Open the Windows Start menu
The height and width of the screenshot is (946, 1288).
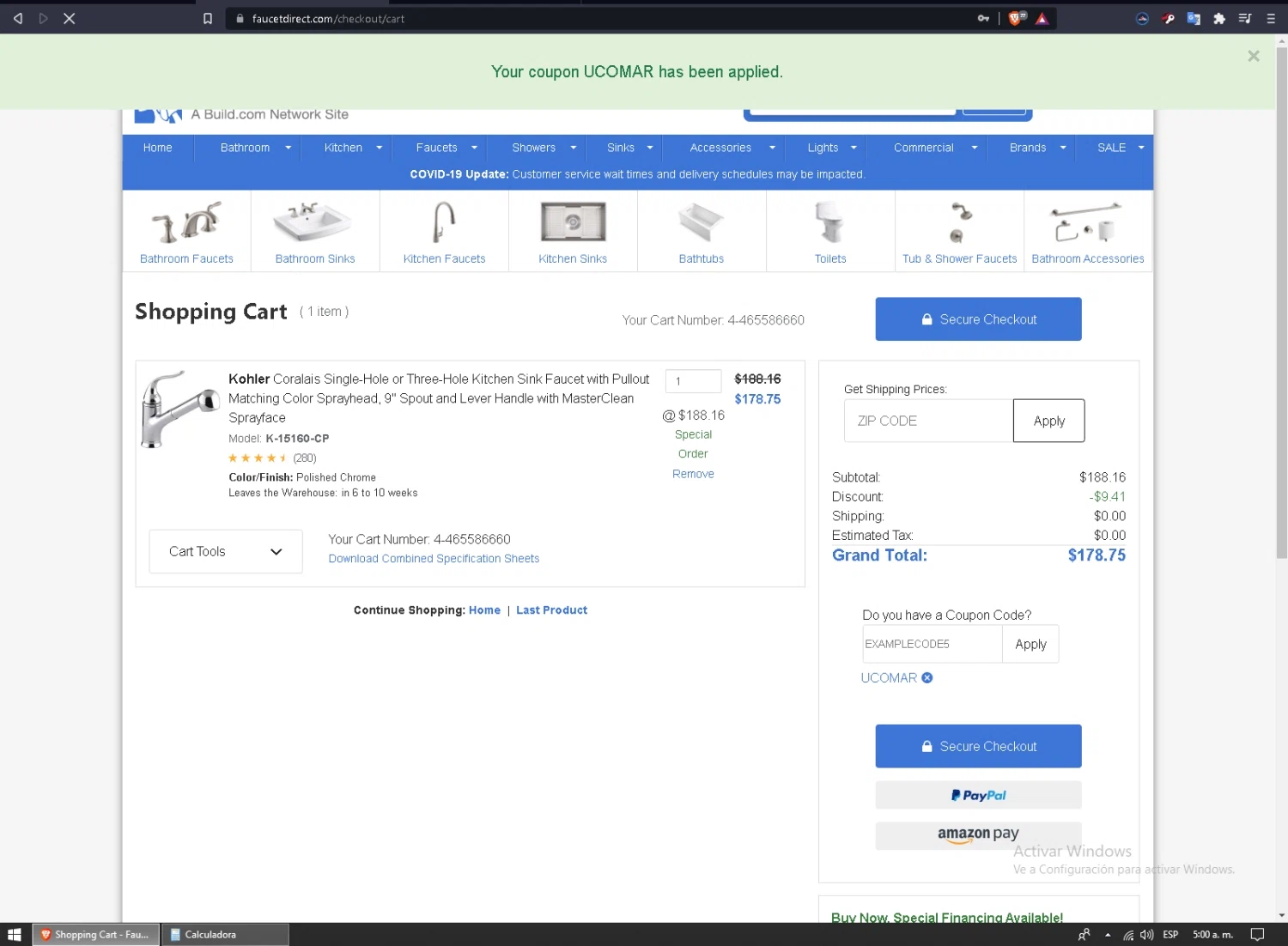15,935
